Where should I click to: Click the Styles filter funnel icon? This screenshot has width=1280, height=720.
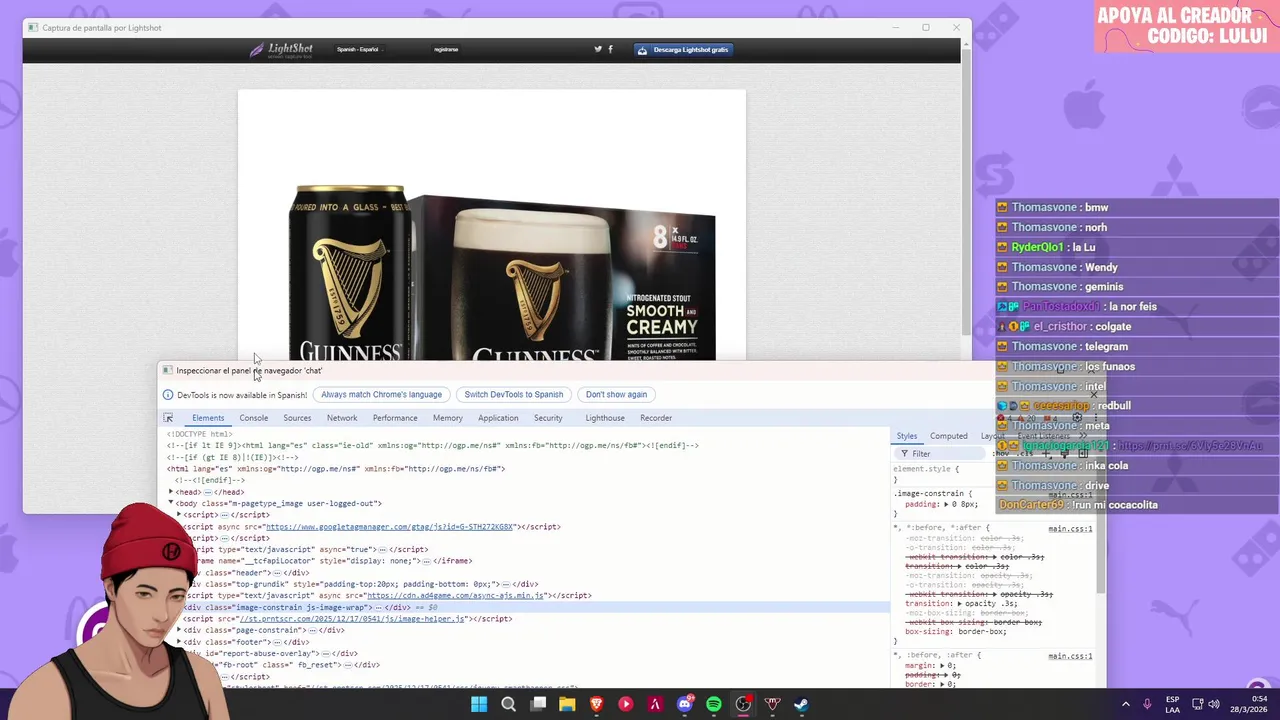pyautogui.click(x=905, y=454)
